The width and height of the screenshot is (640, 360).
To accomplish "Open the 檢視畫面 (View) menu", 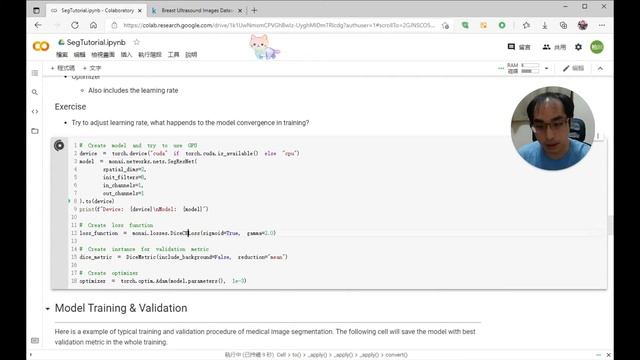I will pos(103,55).
